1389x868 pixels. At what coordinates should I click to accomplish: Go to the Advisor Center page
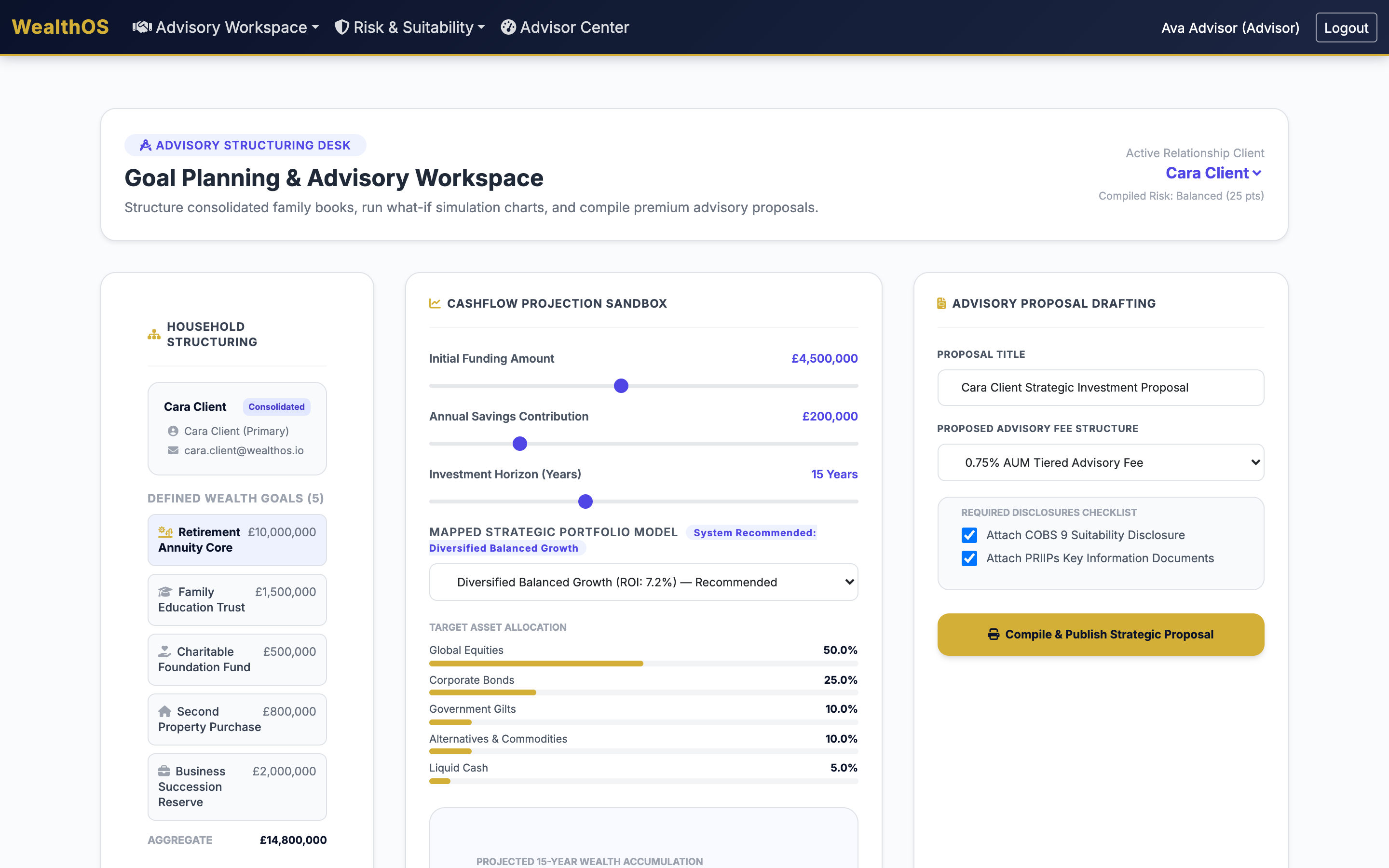point(565,27)
